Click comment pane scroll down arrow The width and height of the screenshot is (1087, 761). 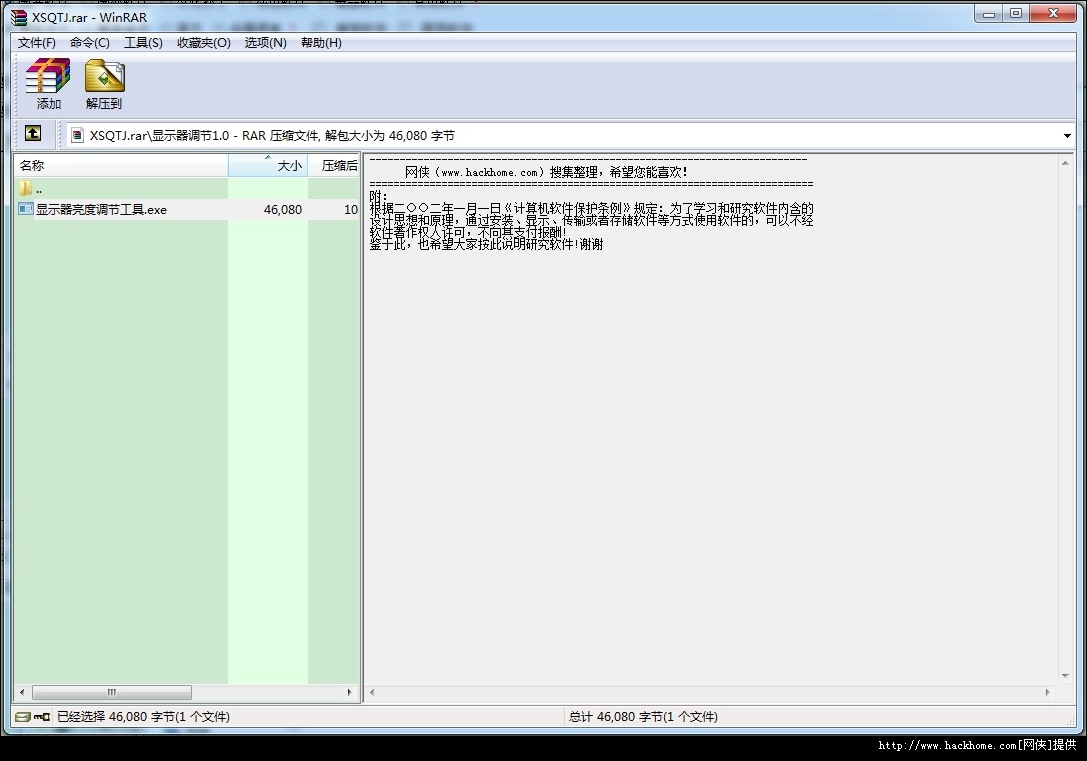click(x=1065, y=676)
